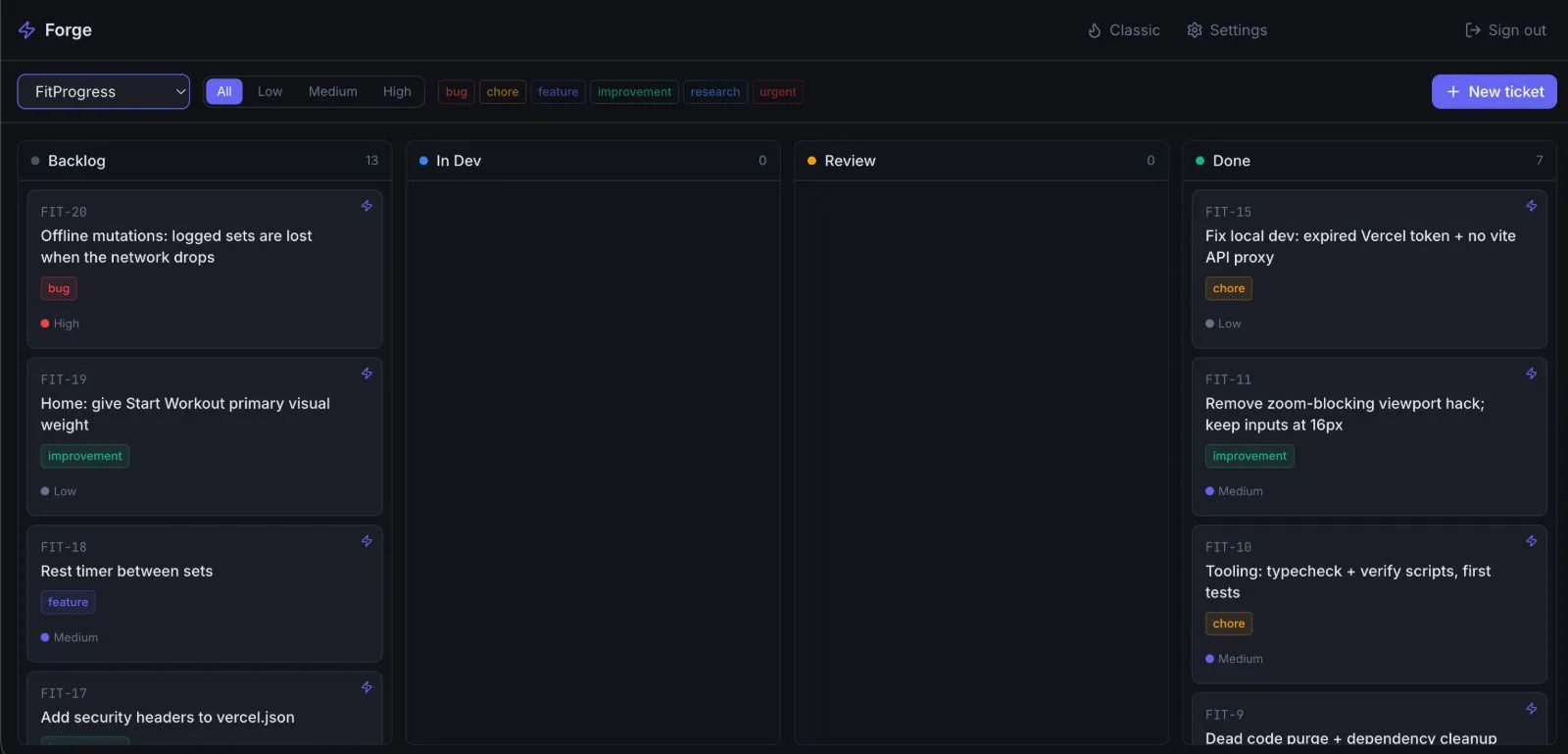Image resolution: width=1568 pixels, height=754 pixels.
Task: Click the chore tag on FIT-10
Action: (x=1229, y=624)
